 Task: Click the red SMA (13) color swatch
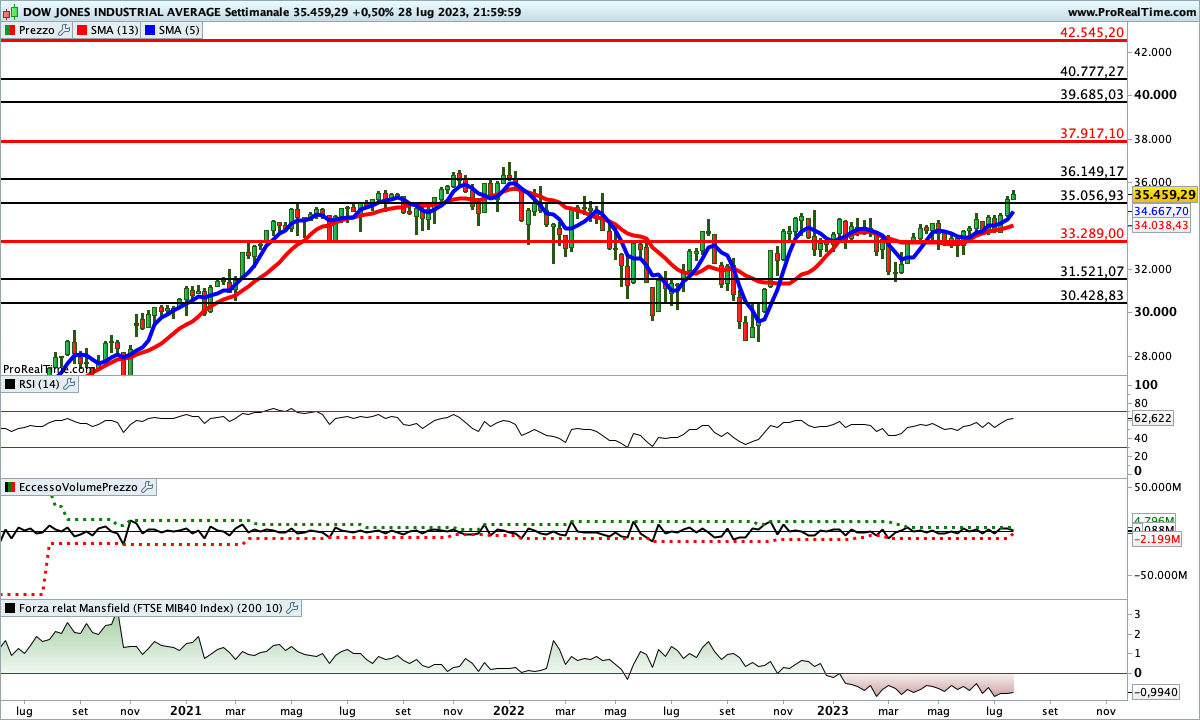[83, 31]
